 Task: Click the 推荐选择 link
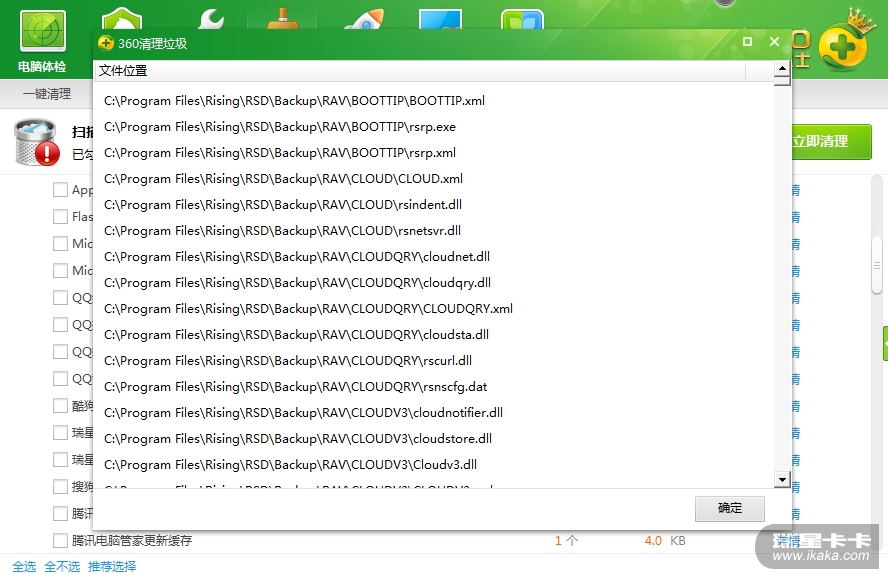[112, 566]
